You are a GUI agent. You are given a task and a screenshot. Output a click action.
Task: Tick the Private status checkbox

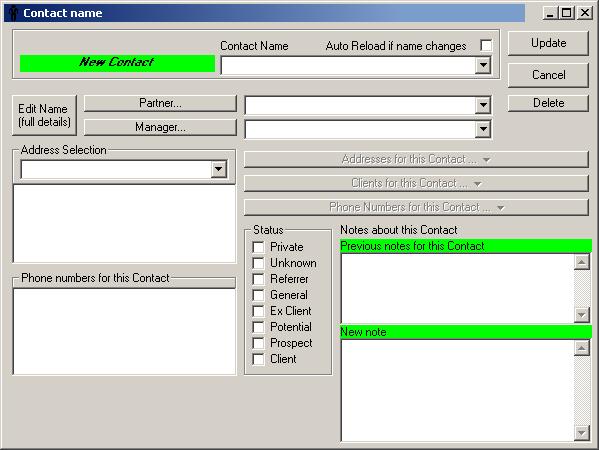[258, 247]
